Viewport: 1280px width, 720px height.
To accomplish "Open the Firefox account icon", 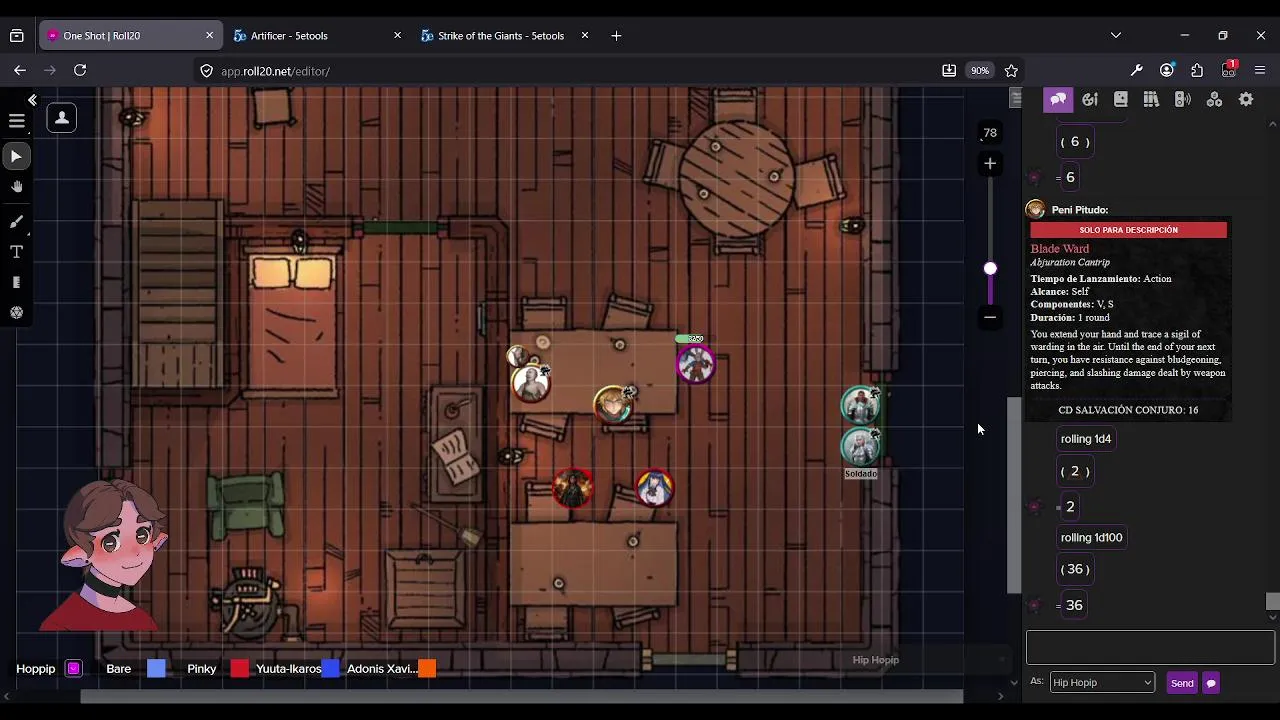I will (x=1167, y=70).
